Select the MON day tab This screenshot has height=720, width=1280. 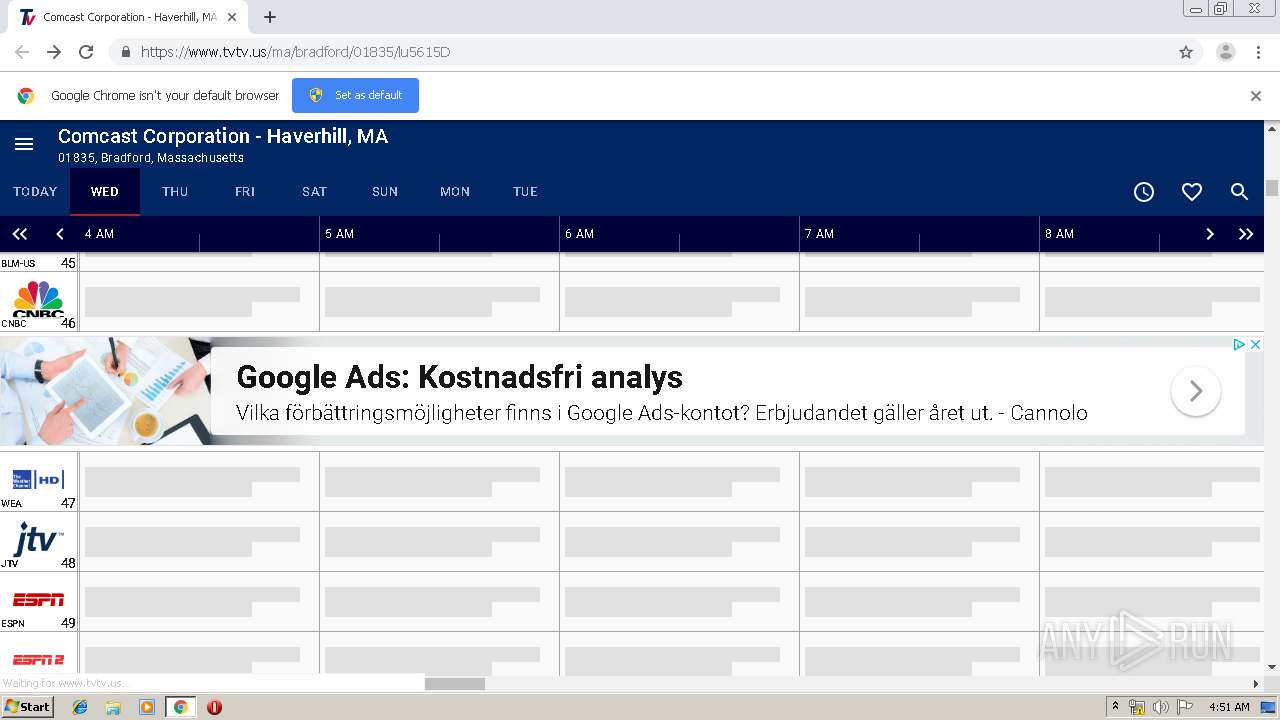[455, 192]
